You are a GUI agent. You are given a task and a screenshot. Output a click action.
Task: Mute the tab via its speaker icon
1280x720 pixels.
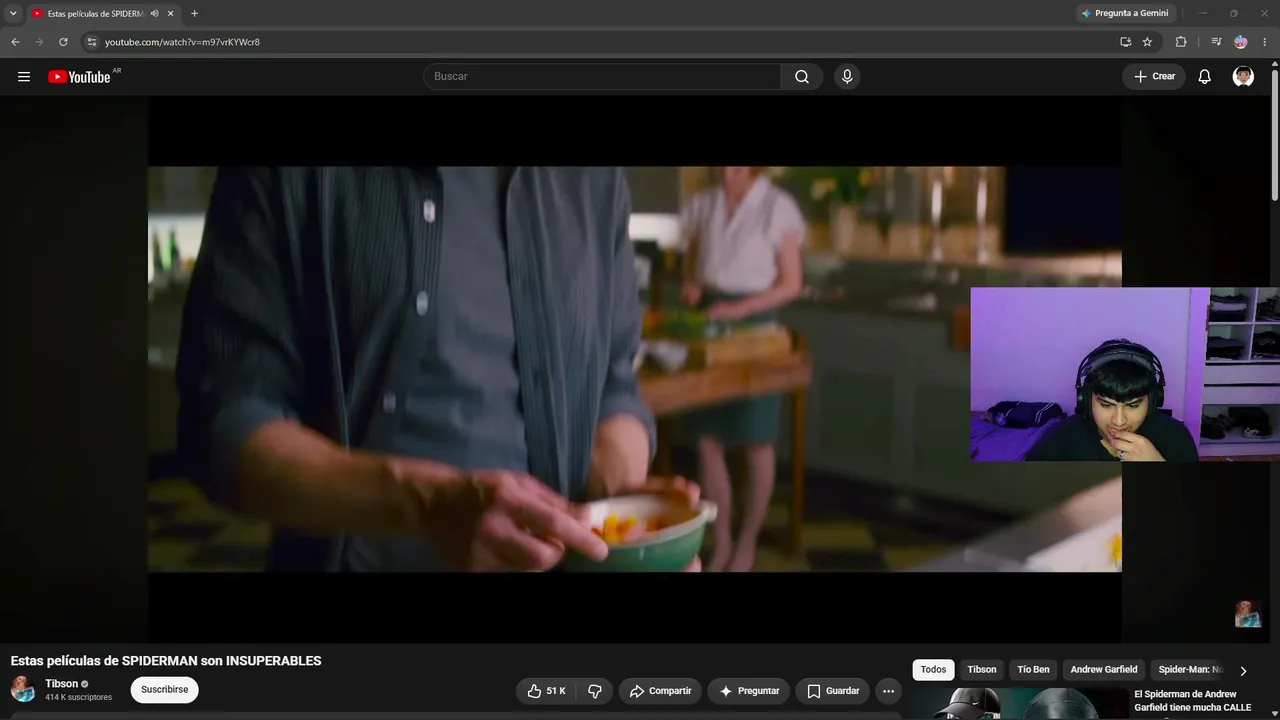[154, 13]
